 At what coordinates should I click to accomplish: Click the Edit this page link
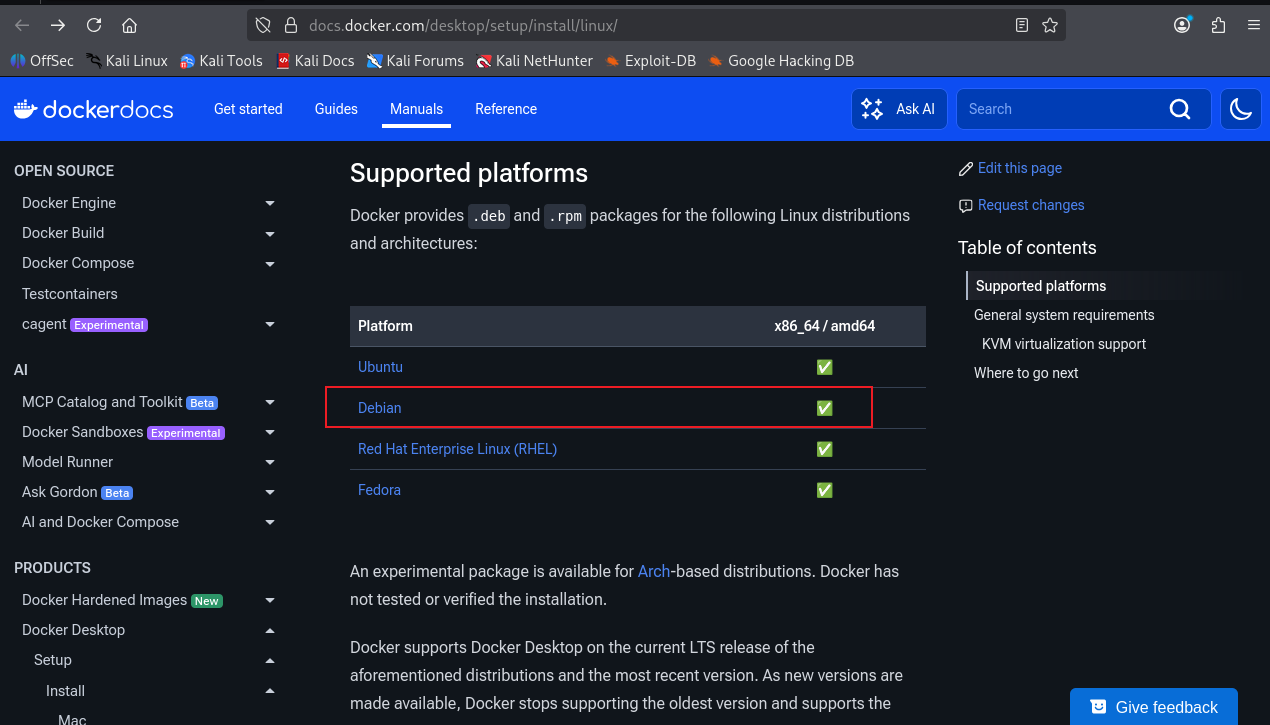click(x=1019, y=168)
